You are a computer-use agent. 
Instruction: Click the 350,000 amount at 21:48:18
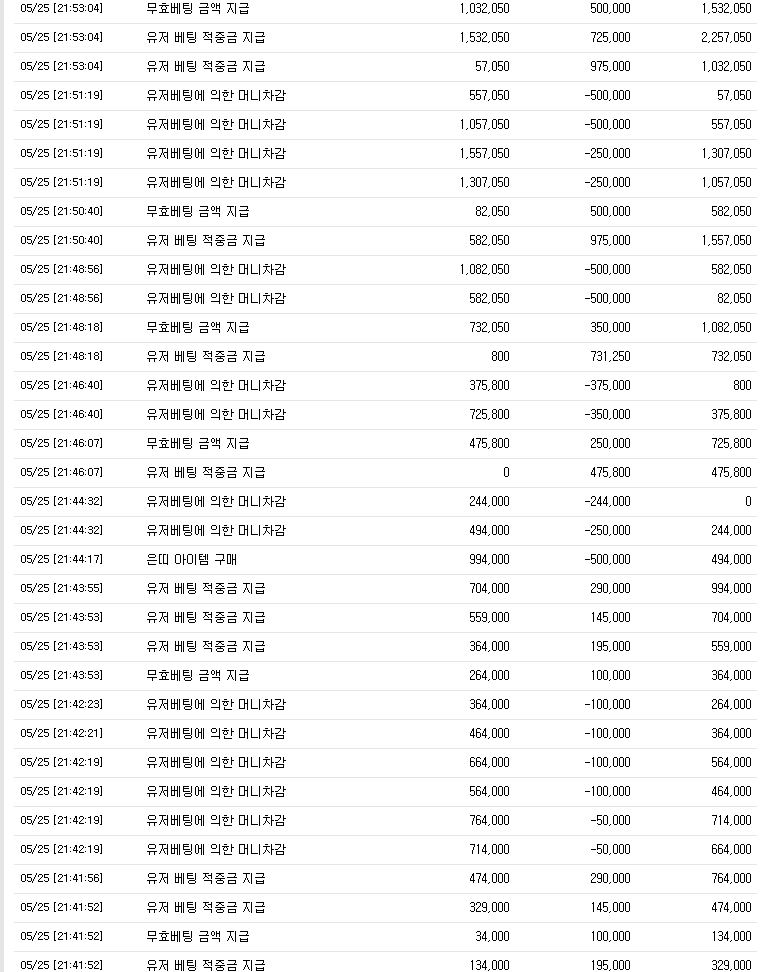pyautogui.click(x=610, y=327)
